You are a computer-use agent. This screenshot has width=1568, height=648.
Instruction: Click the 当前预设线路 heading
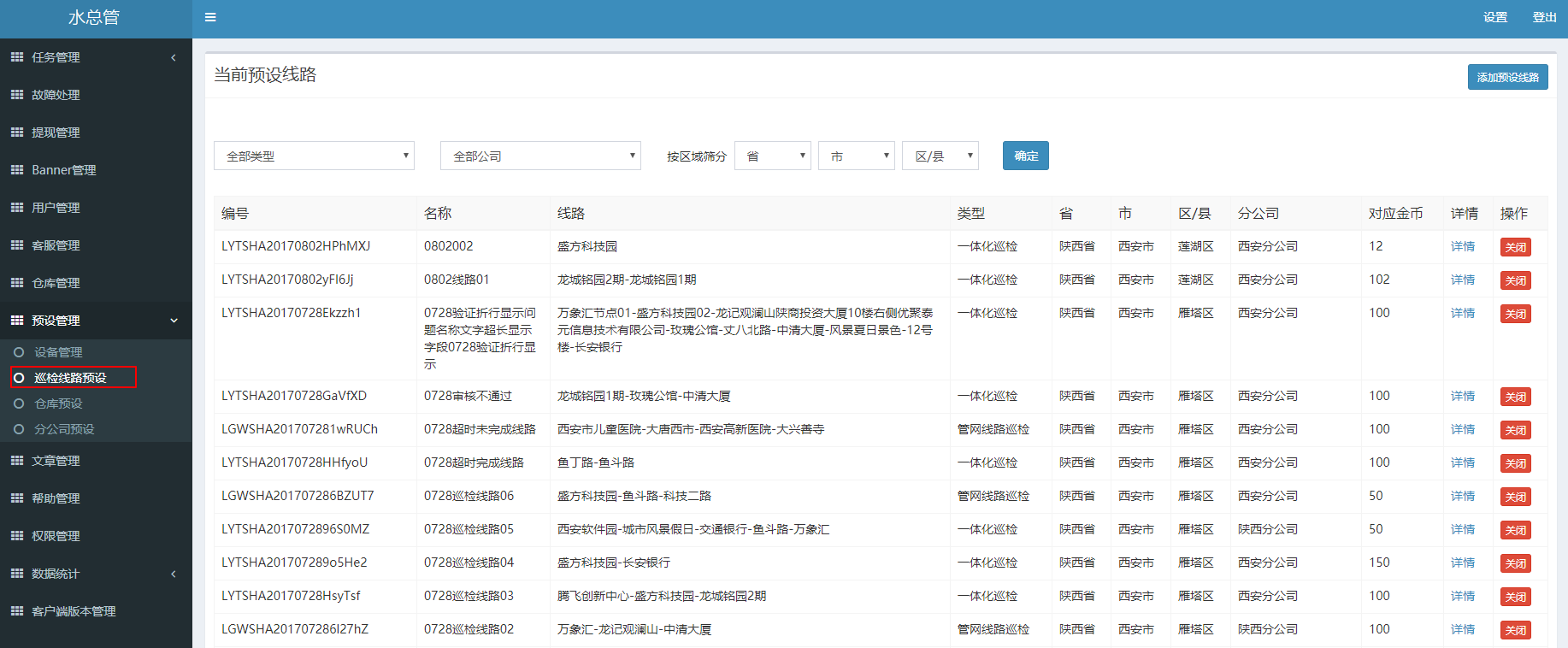265,74
